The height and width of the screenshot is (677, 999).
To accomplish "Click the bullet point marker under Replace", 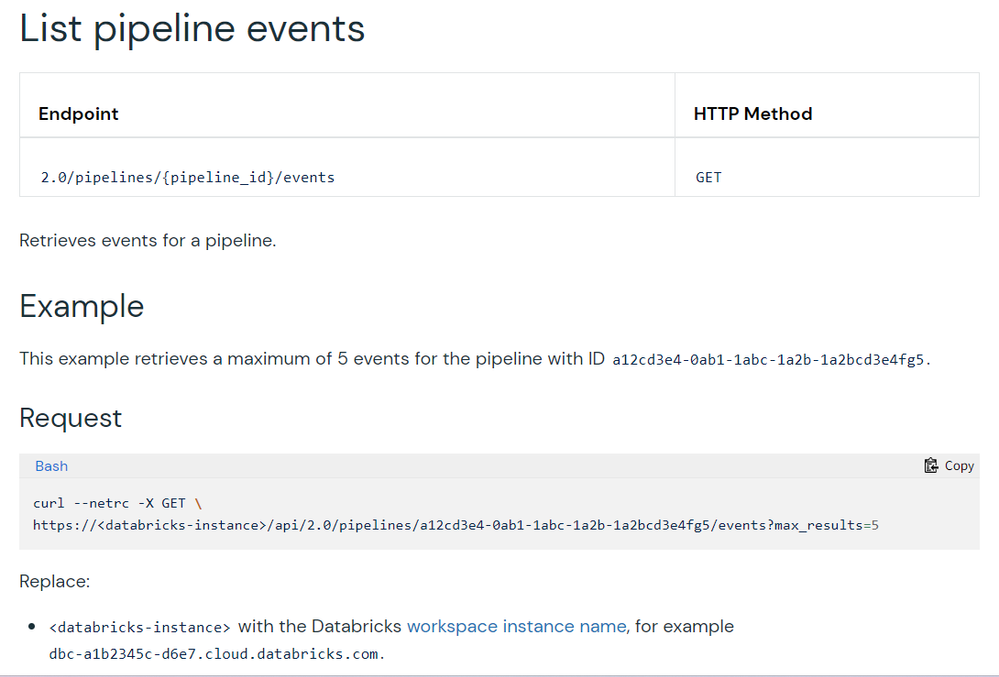I will pyautogui.click(x=33, y=628).
